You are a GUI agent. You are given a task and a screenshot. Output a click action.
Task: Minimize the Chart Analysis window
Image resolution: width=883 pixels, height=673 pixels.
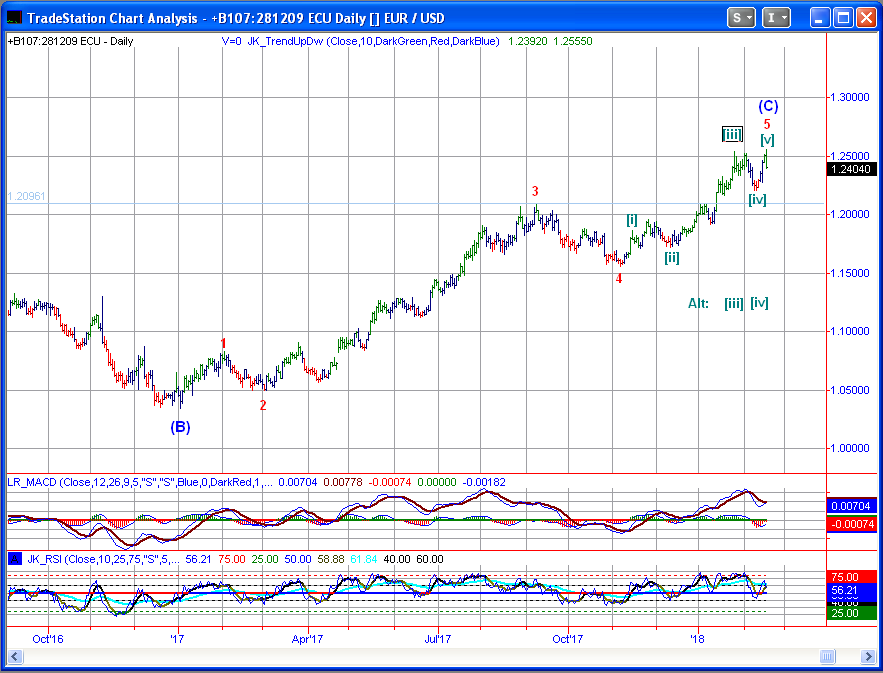pyautogui.click(x=820, y=18)
